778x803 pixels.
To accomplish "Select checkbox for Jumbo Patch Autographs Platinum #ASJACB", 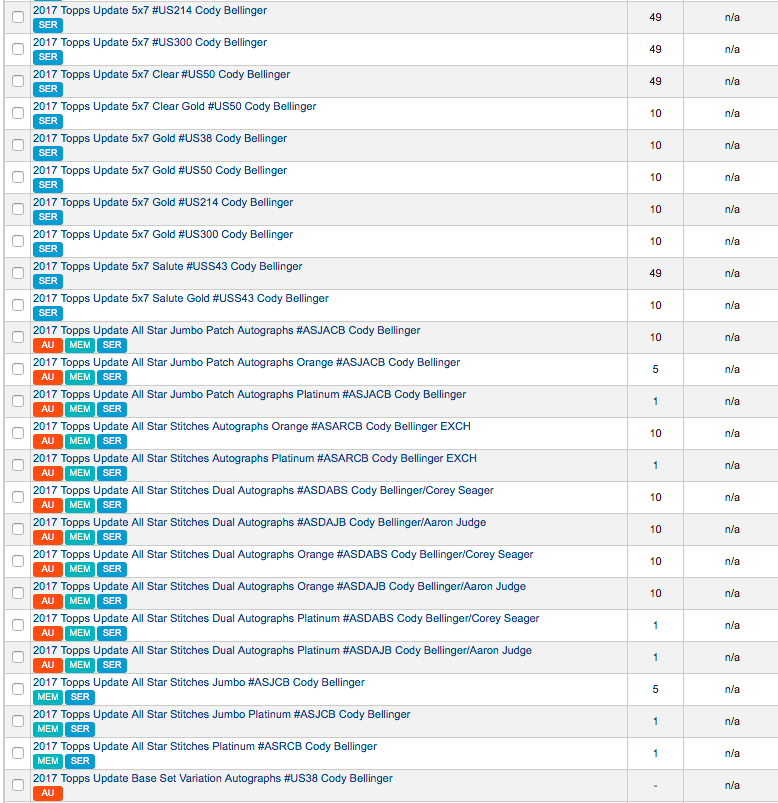I will pos(18,401).
